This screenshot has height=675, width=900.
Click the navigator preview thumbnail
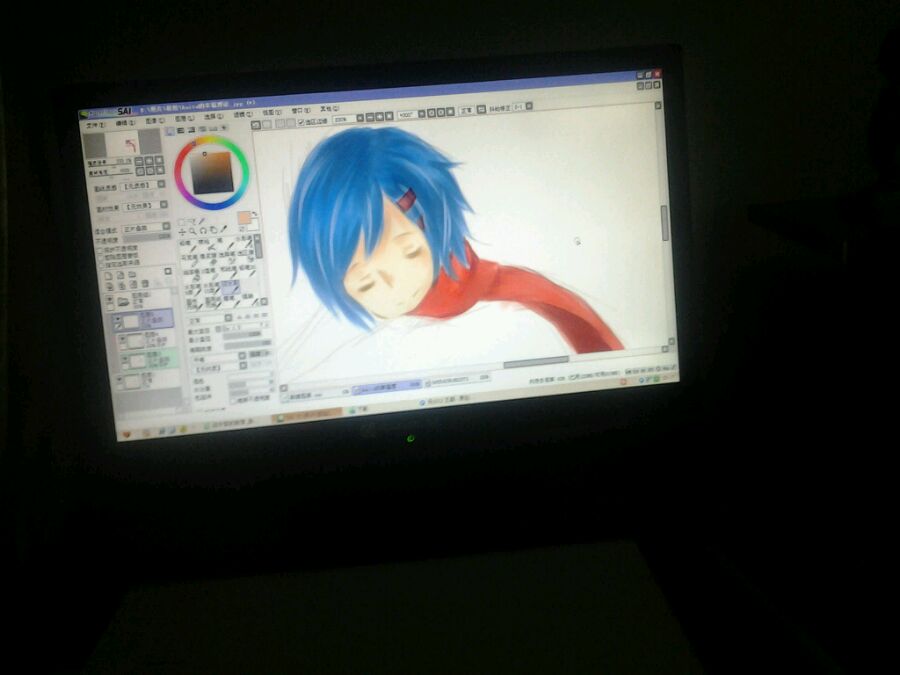pyautogui.click(x=123, y=143)
